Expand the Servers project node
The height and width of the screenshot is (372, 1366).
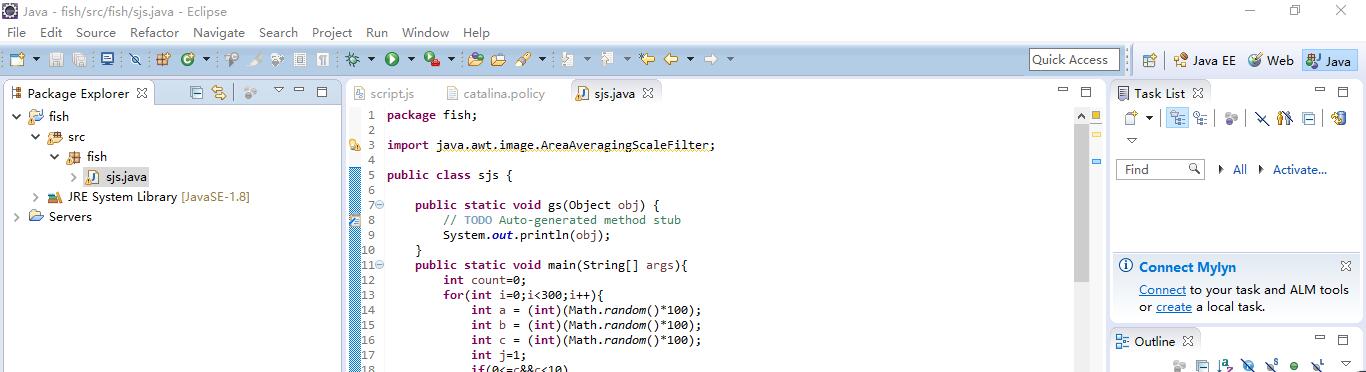coord(17,217)
